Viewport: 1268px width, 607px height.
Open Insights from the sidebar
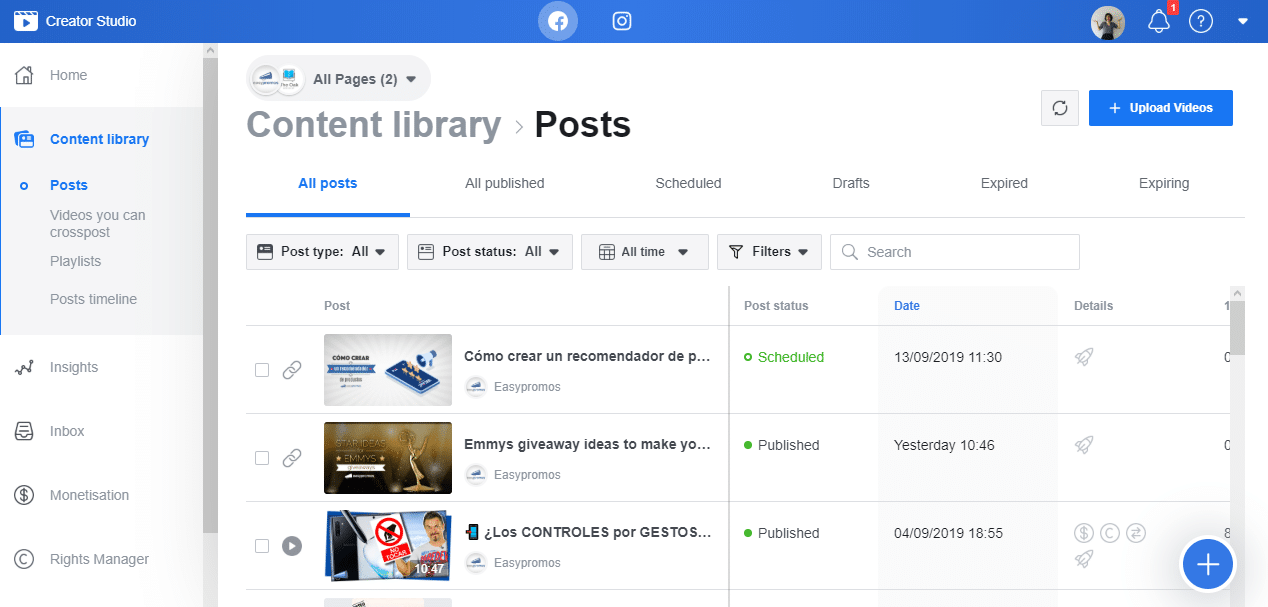(x=74, y=367)
